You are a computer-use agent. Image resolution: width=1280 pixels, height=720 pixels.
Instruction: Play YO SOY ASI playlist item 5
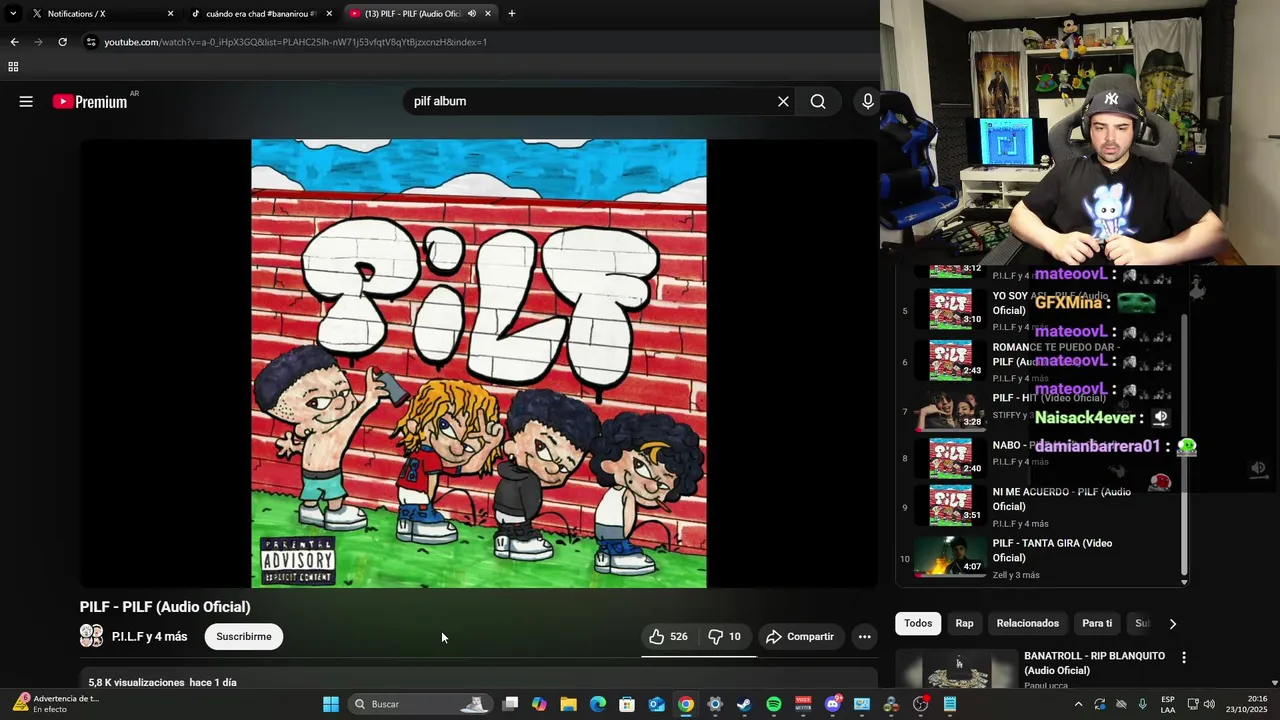pyautogui.click(x=1040, y=309)
